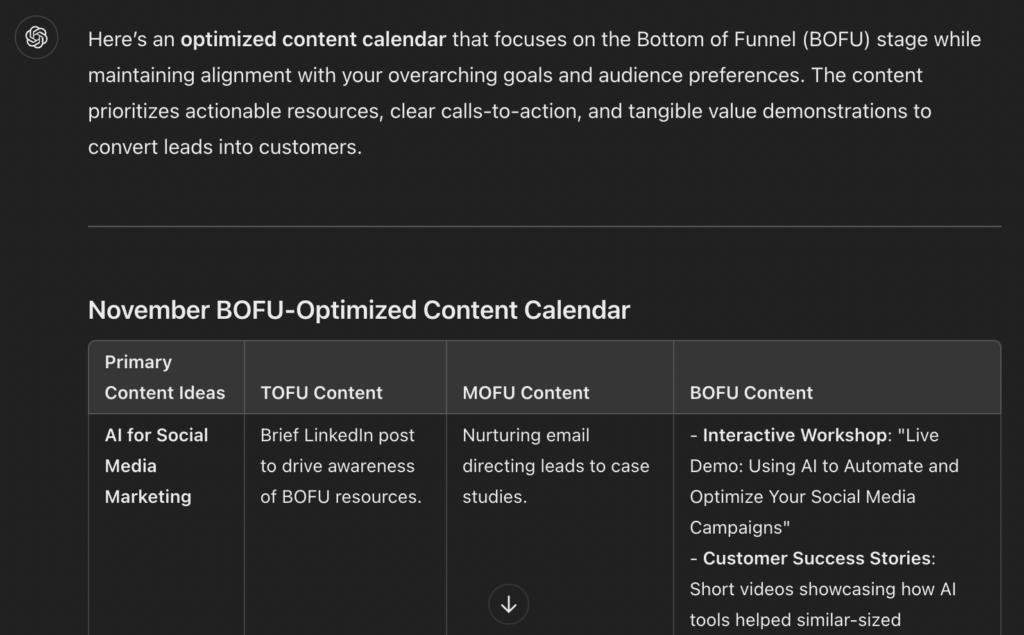Click the "AI for Social Media Marketing" cell
The width and height of the screenshot is (1024, 635).
(x=156, y=465)
